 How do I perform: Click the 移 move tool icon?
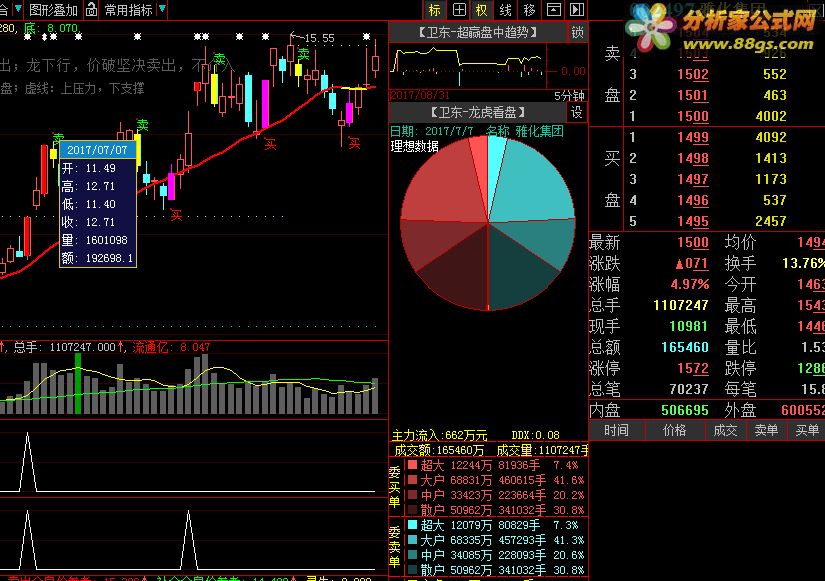click(529, 9)
